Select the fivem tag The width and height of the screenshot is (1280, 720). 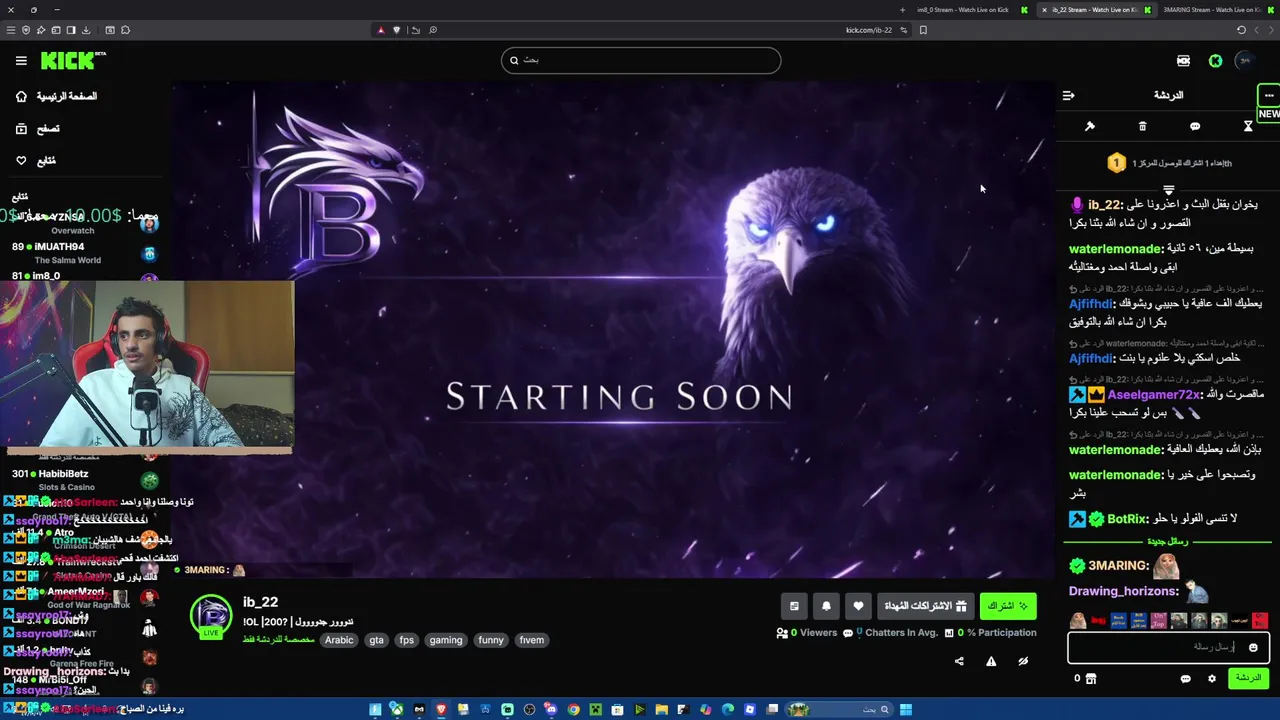(532, 640)
